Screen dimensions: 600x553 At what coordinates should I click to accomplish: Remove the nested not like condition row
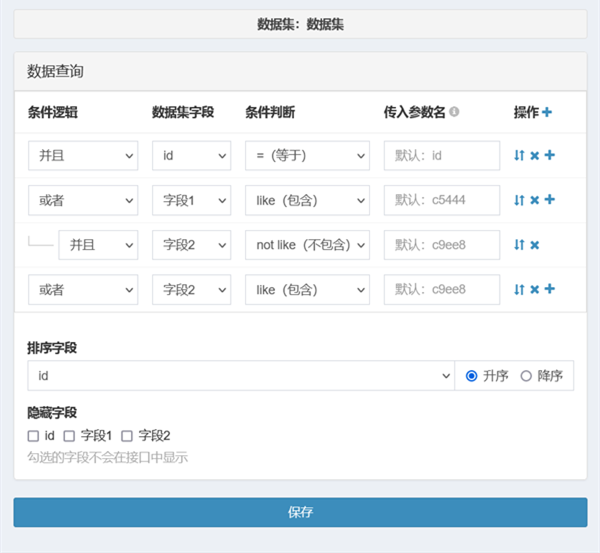[x=534, y=245]
